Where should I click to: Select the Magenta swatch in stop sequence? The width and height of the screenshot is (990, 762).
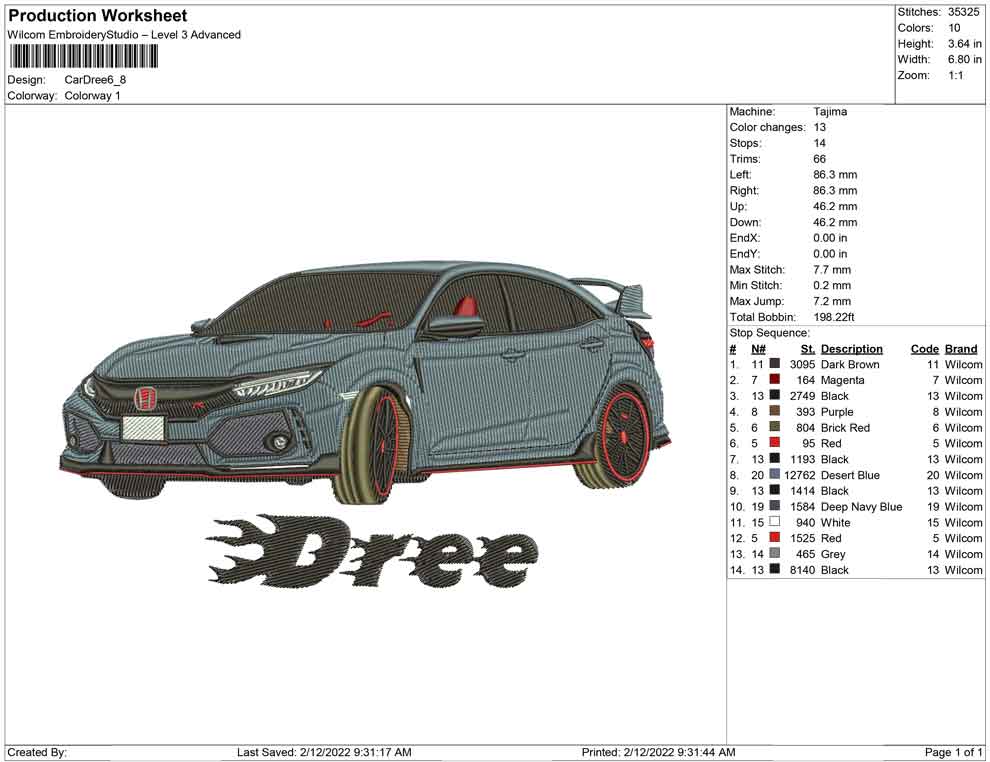click(774, 381)
